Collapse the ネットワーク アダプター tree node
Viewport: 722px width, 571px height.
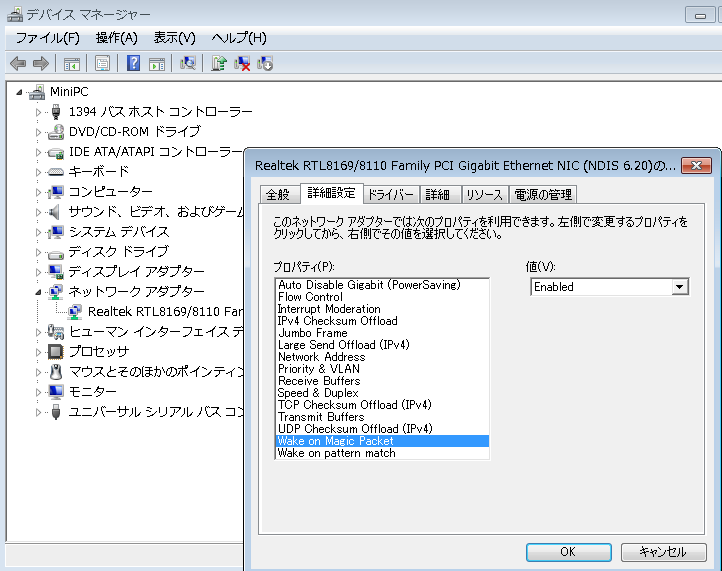[x=39, y=292]
